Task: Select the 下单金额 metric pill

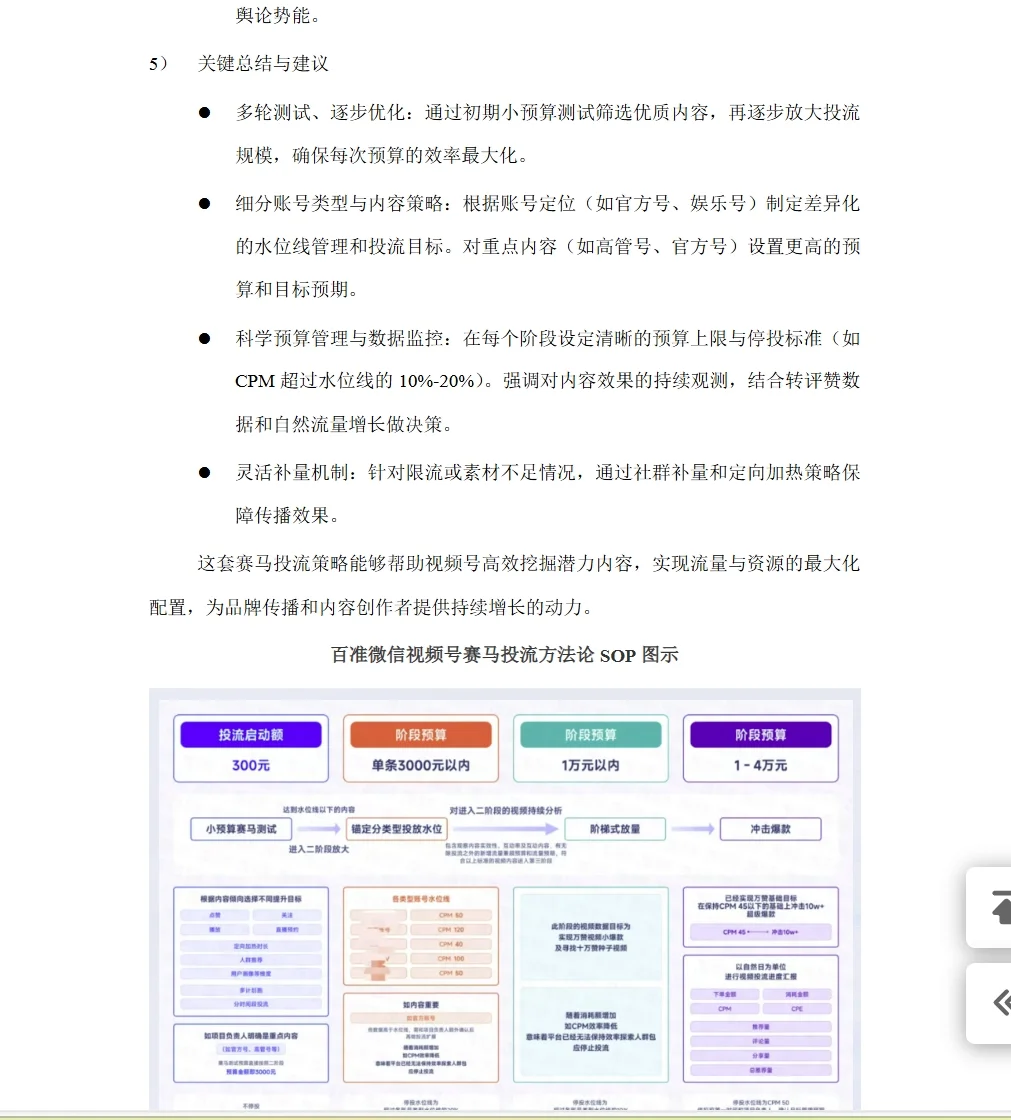Action: click(x=725, y=994)
